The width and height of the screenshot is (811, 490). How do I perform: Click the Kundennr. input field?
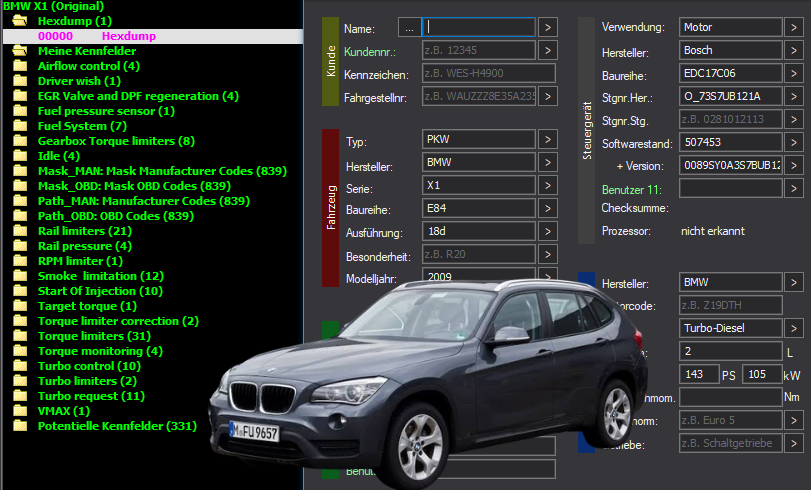[x=479, y=50]
